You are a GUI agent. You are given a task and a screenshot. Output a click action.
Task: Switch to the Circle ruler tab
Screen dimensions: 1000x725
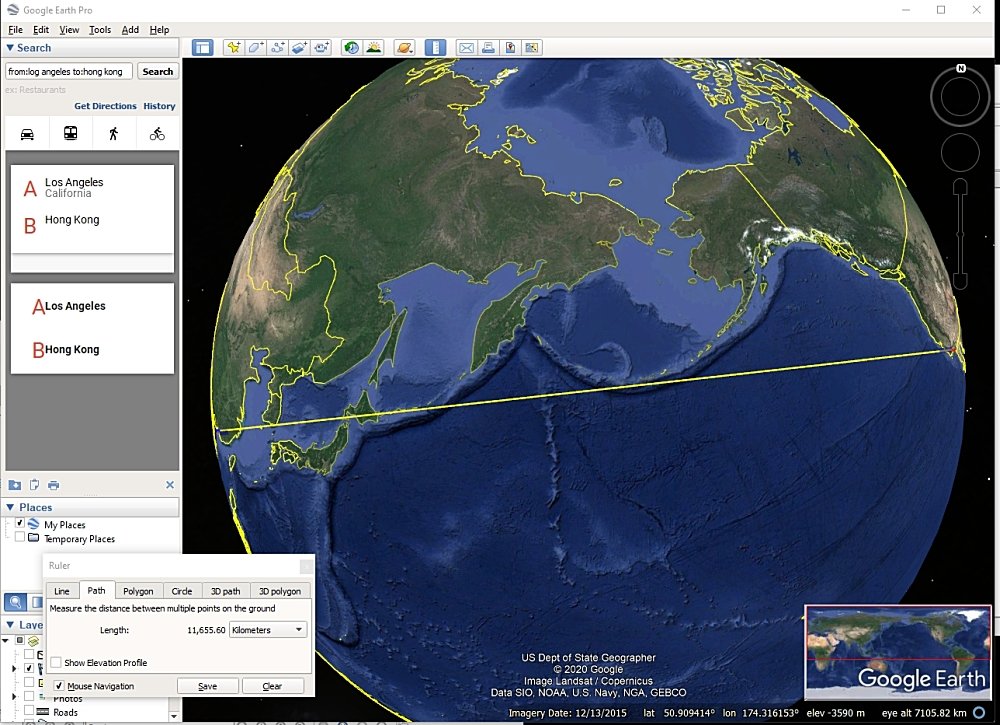coord(182,591)
